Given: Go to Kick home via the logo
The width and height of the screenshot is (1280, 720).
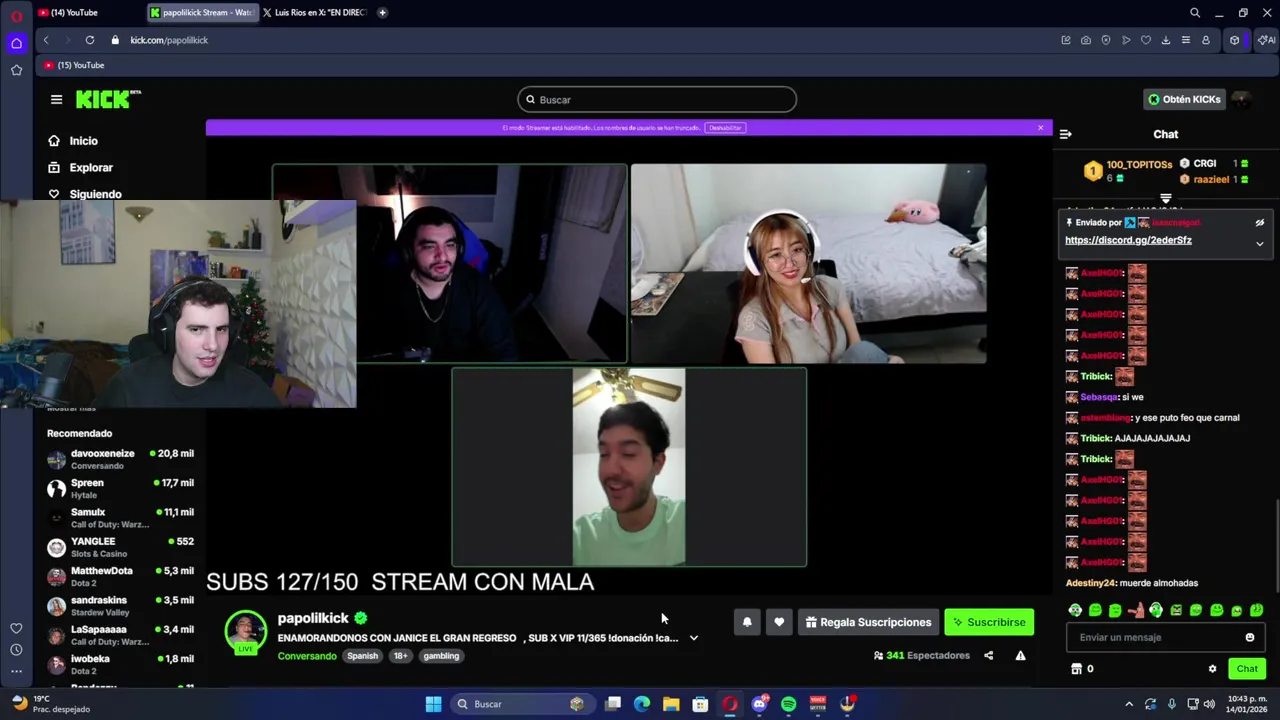Looking at the screenshot, I should tap(108, 99).
